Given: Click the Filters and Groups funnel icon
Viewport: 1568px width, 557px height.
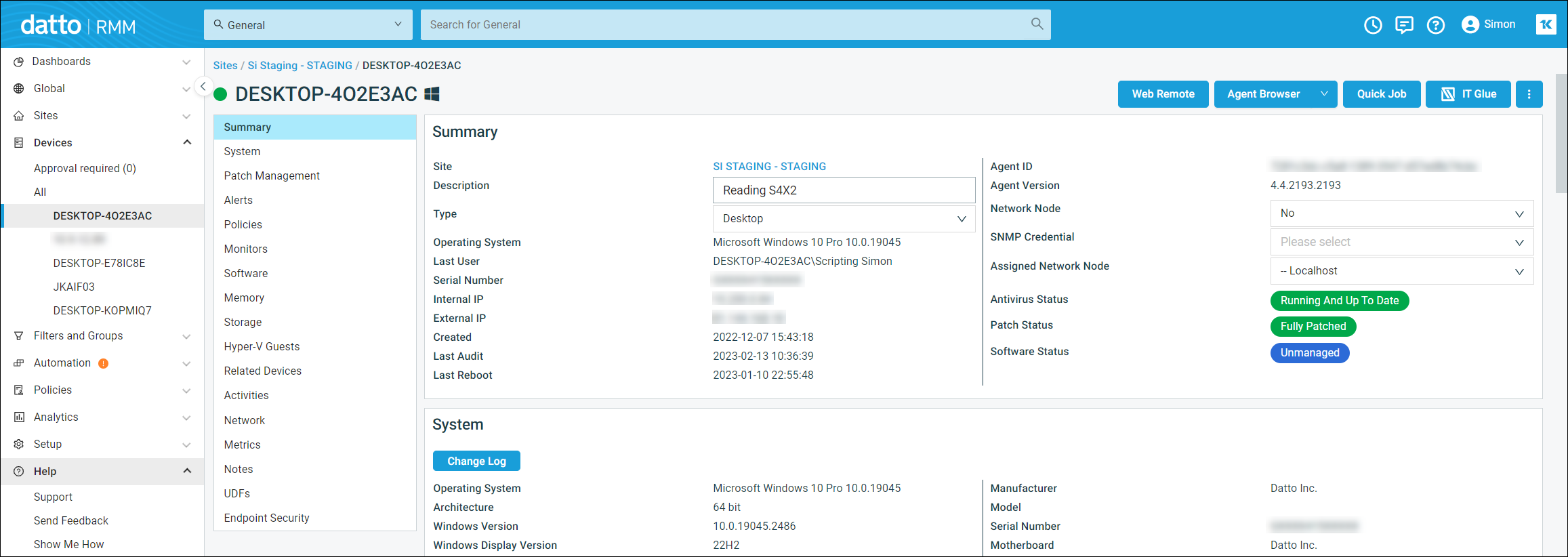Looking at the screenshot, I should coord(19,336).
